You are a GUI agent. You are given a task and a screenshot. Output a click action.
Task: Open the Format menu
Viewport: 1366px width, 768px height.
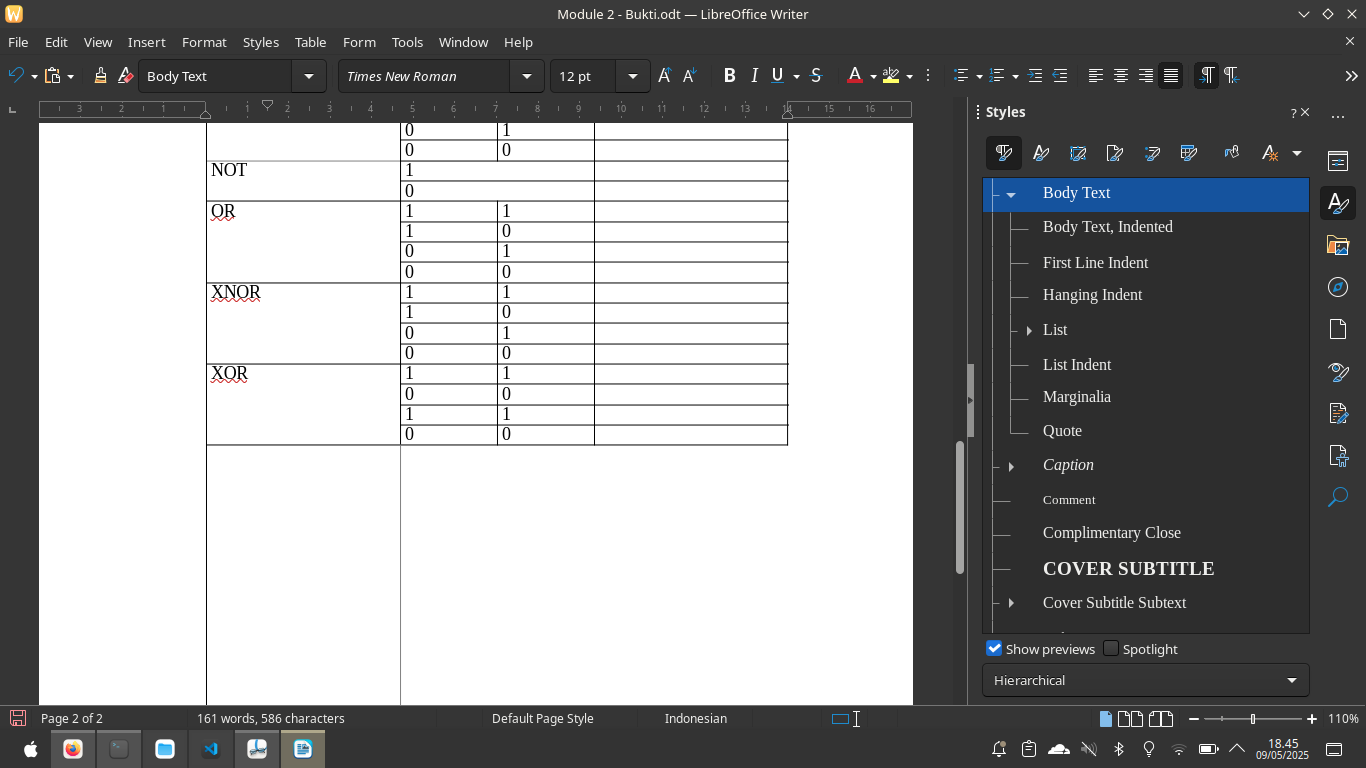204,42
